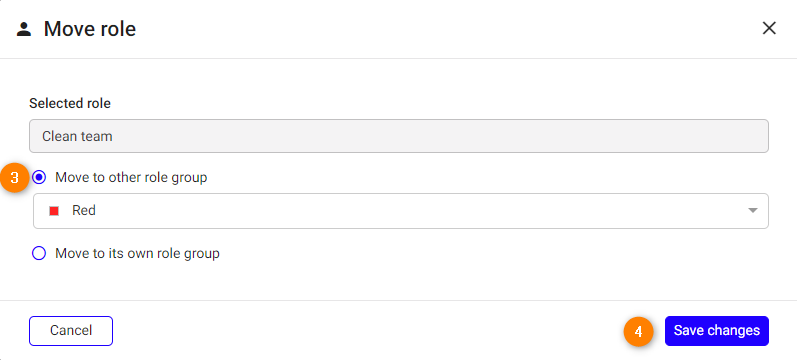
Task: Click the Clean team text
Action: click(77, 136)
